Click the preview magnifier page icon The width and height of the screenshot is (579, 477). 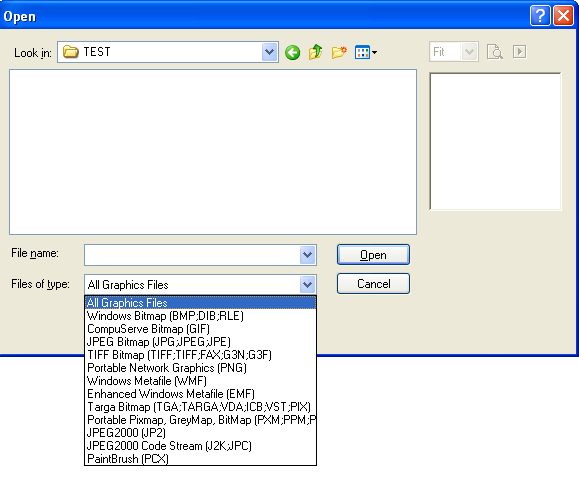495,52
